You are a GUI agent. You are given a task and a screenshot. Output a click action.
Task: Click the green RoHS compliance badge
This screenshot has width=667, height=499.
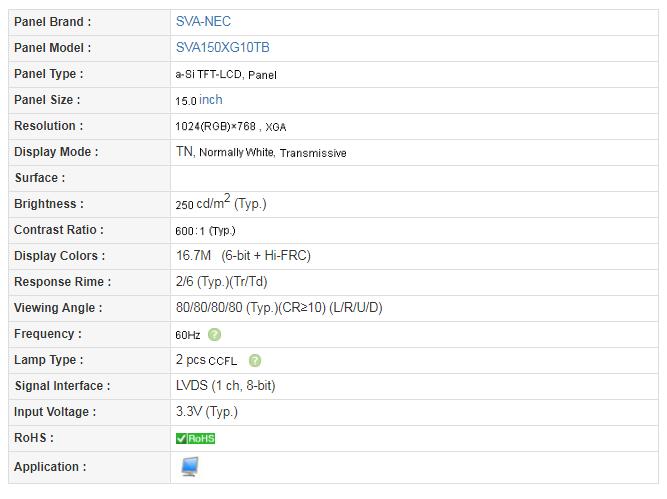[x=195, y=439]
